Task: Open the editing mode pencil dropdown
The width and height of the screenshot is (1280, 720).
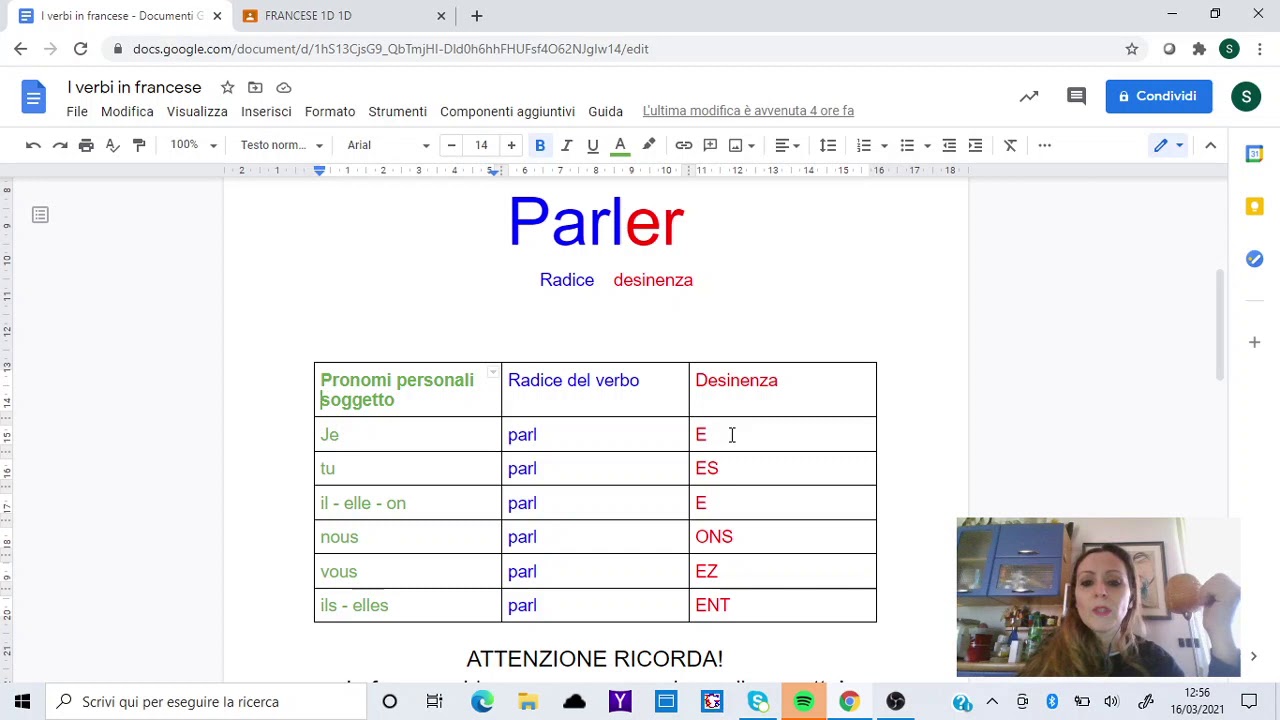Action: pyautogui.click(x=1168, y=145)
